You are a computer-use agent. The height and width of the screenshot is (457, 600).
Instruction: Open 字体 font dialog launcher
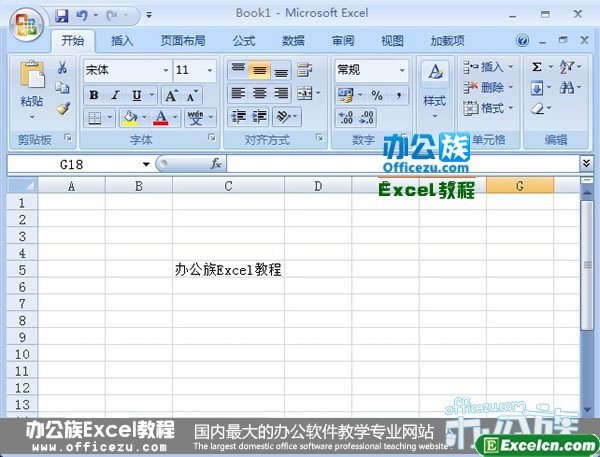212,137
